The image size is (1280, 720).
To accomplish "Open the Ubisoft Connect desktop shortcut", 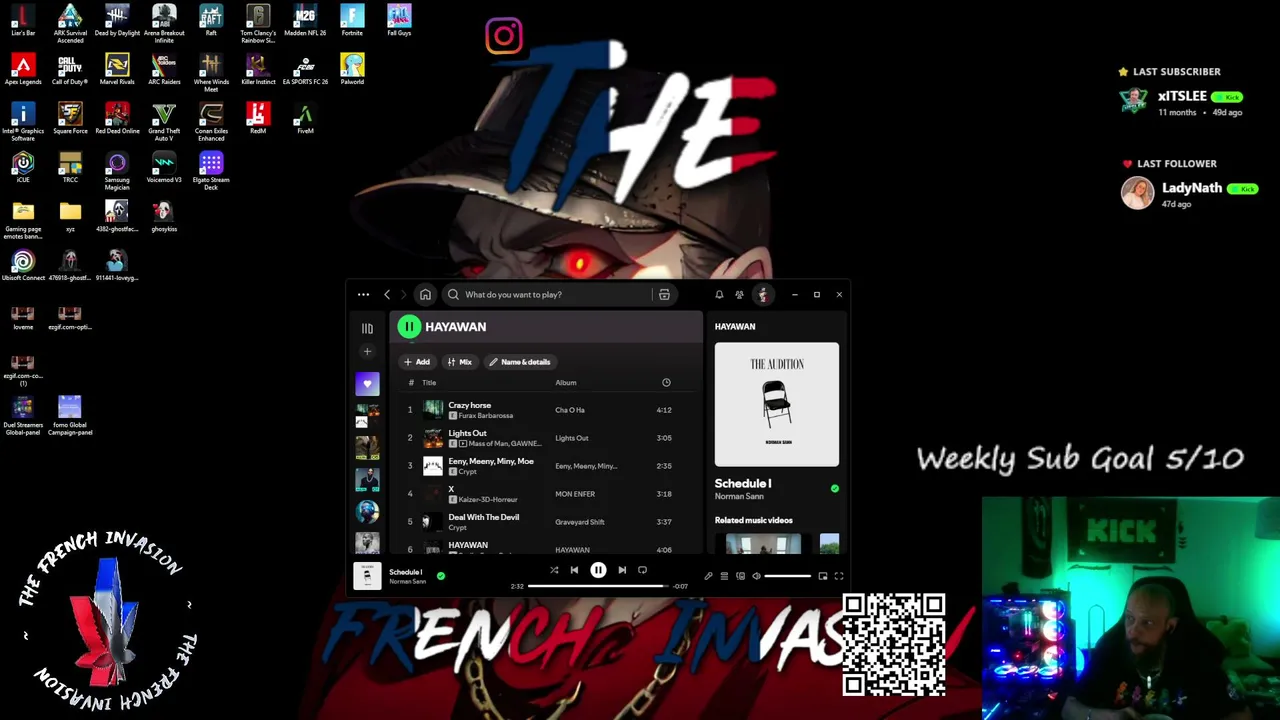I will 23,265.
